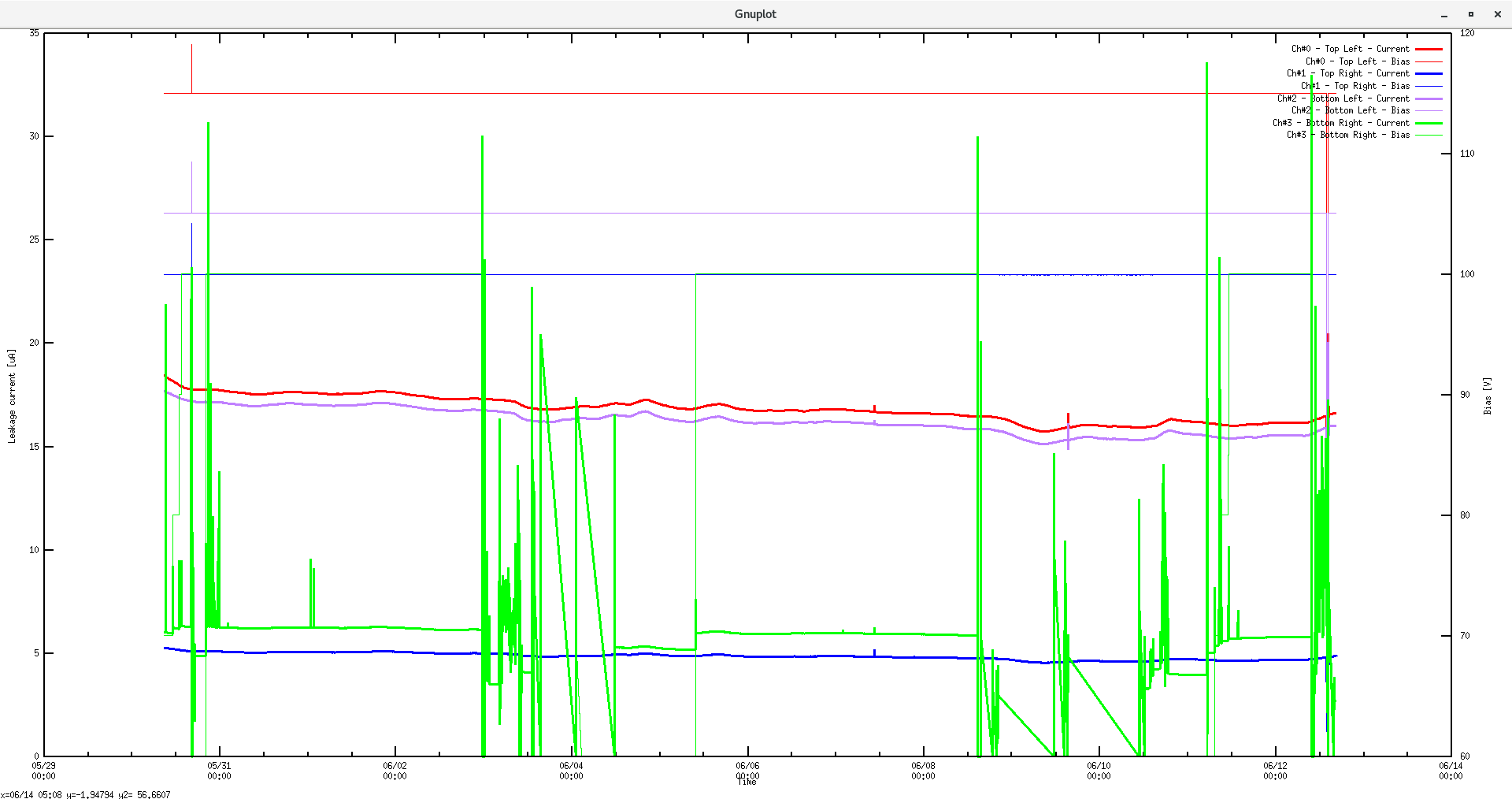Viewport: 1512px width, 799px height.
Task: Select the Ch#3 Bottom Right Bias legend key
Action: [1428, 135]
